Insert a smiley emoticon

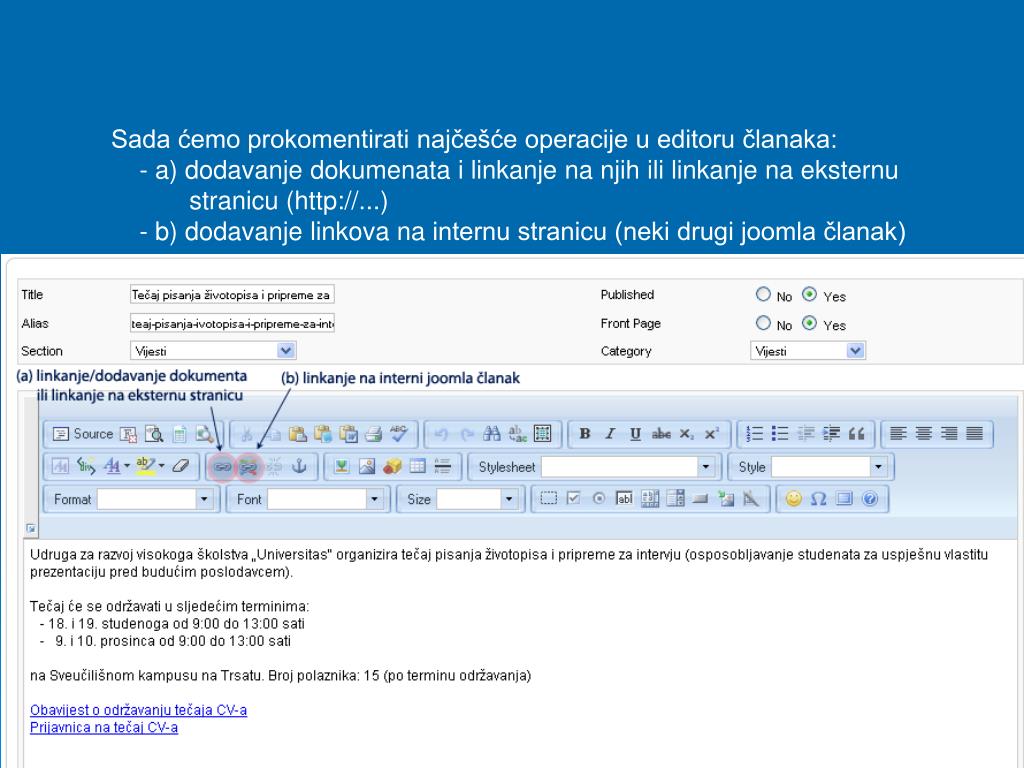pyautogui.click(x=793, y=499)
